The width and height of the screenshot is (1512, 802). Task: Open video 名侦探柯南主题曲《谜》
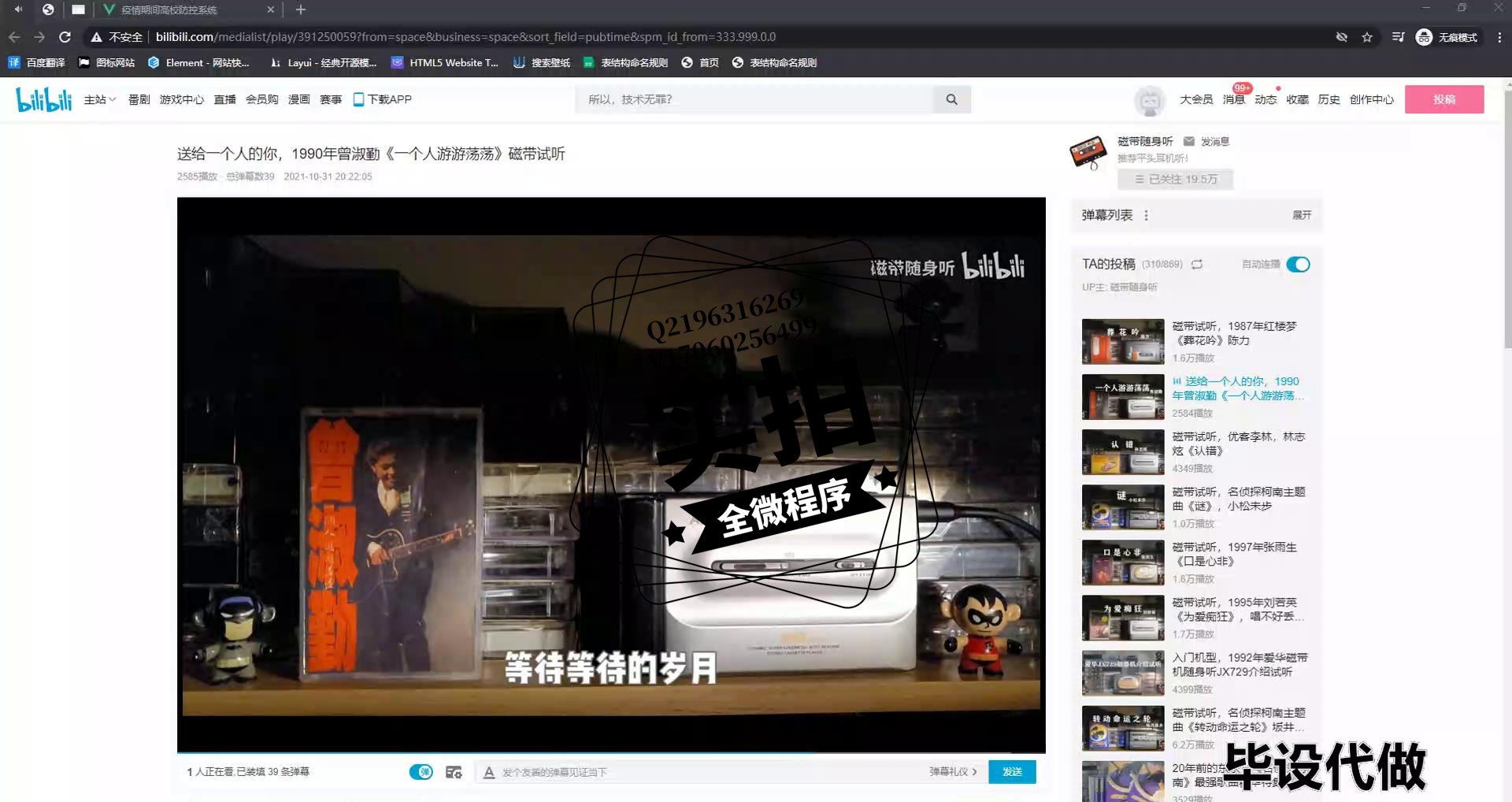pyautogui.click(x=1195, y=507)
